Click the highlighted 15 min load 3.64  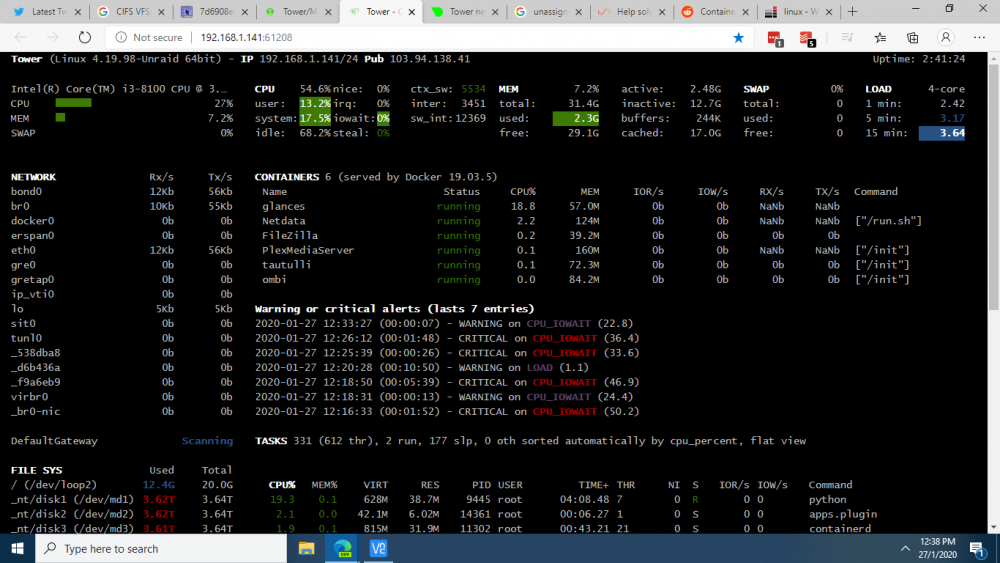[942, 133]
